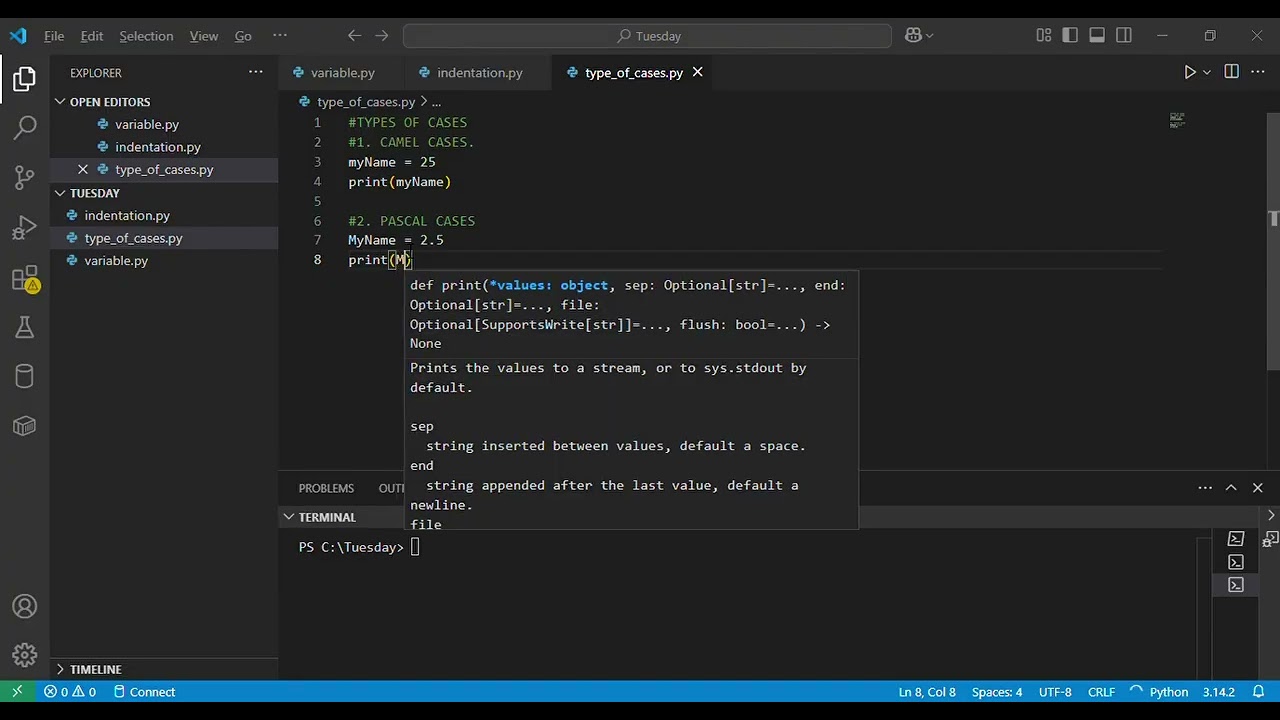
Task: Open the database cylinder icon in activity bar
Action: point(25,376)
